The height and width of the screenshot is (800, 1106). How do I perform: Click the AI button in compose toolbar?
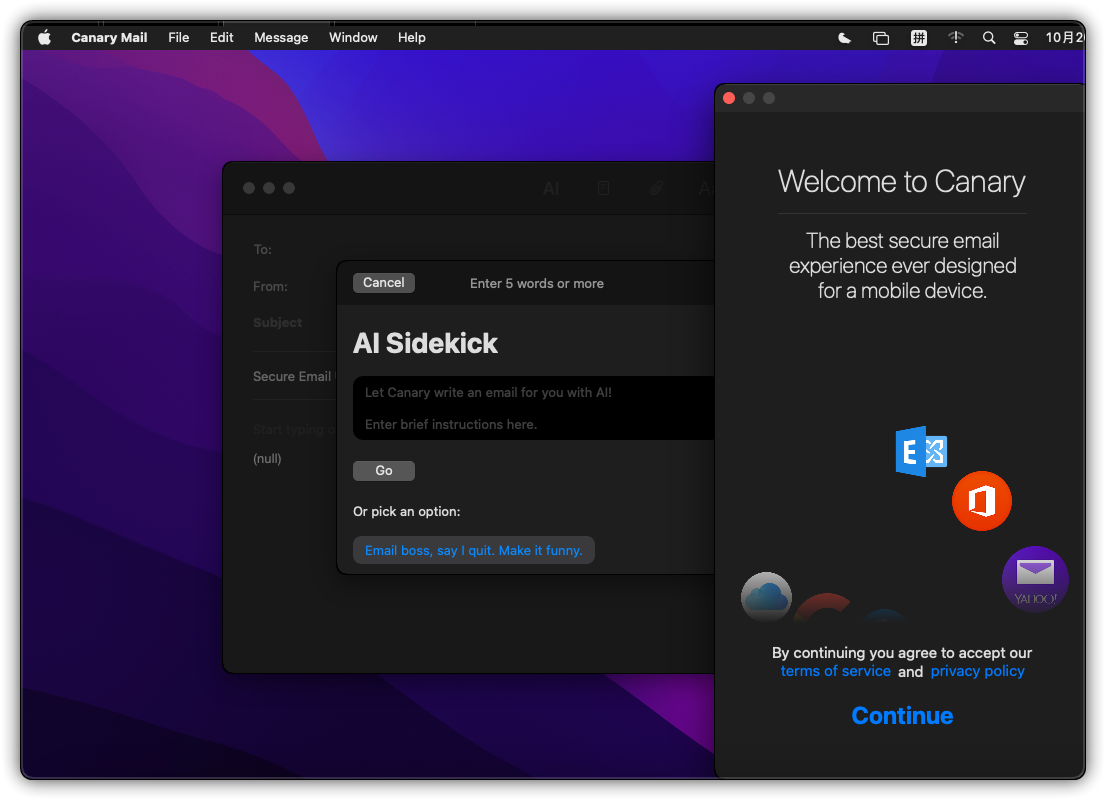pos(551,188)
